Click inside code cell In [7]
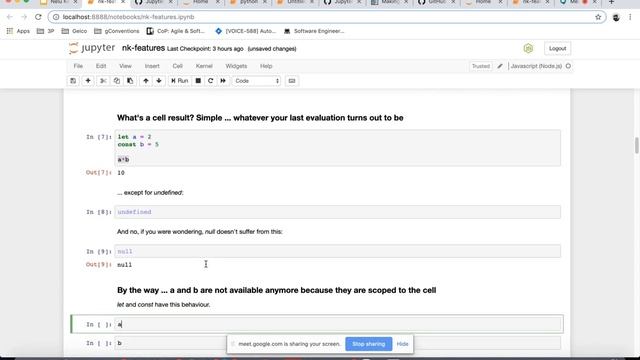 (338, 148)
